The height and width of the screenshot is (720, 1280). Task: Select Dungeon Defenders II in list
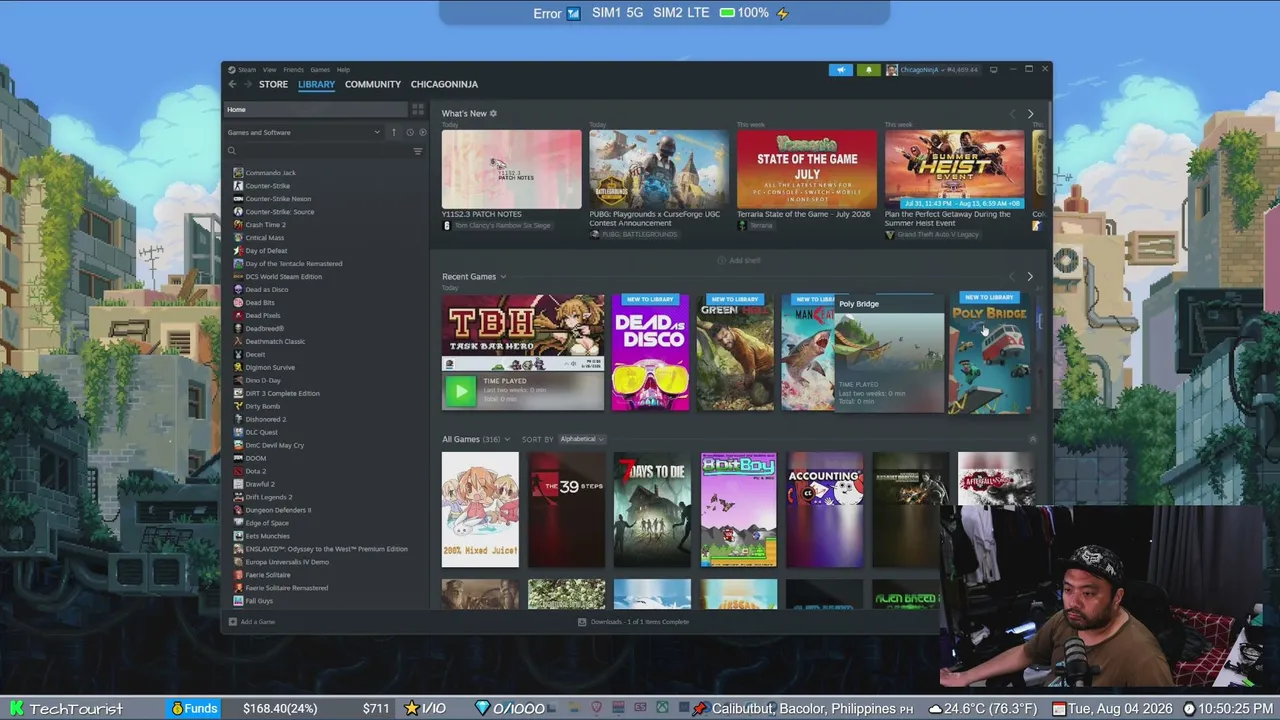(x=278, y=510)
